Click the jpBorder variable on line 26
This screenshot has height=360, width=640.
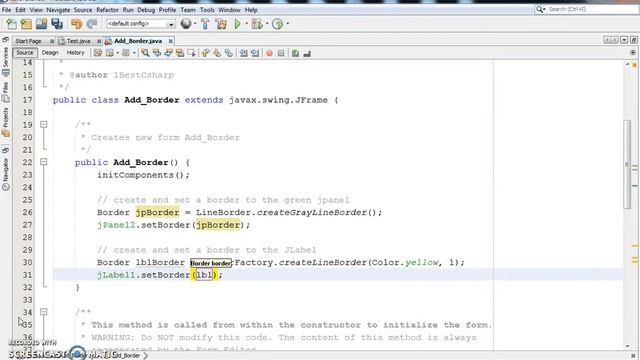157,213
